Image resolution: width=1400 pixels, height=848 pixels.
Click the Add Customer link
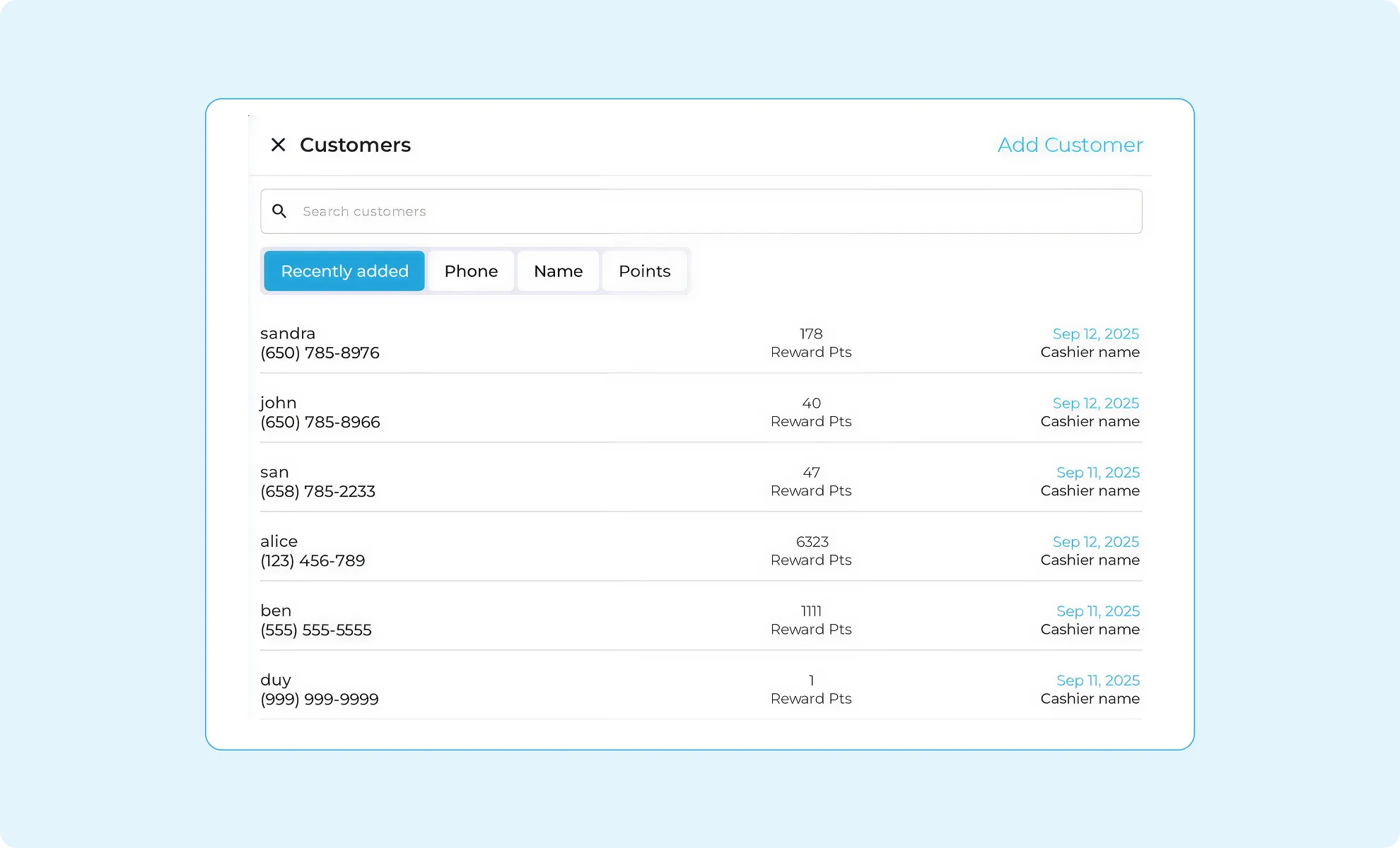(1070, 145)
